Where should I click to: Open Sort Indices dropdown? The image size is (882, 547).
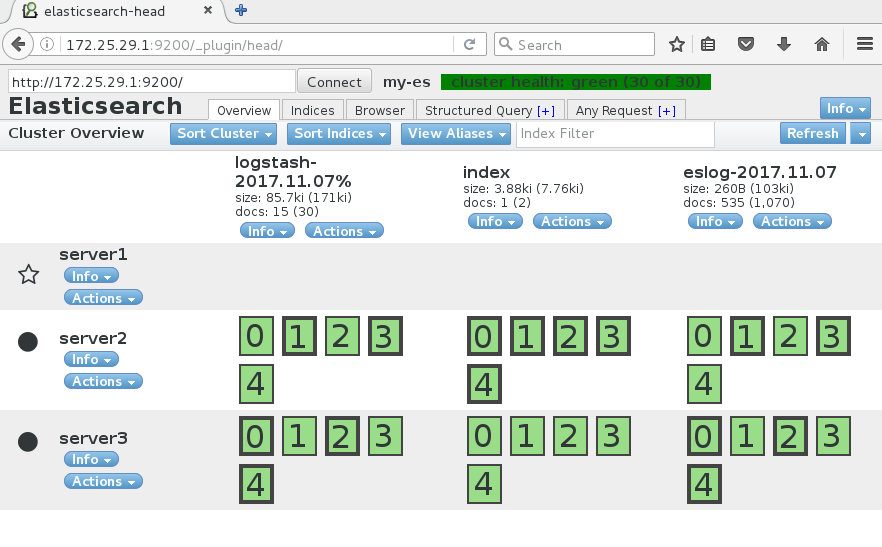pos(339,134)
